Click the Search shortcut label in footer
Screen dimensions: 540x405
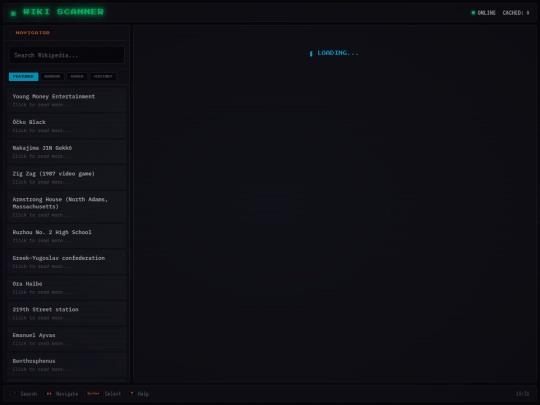pos(29,394)
